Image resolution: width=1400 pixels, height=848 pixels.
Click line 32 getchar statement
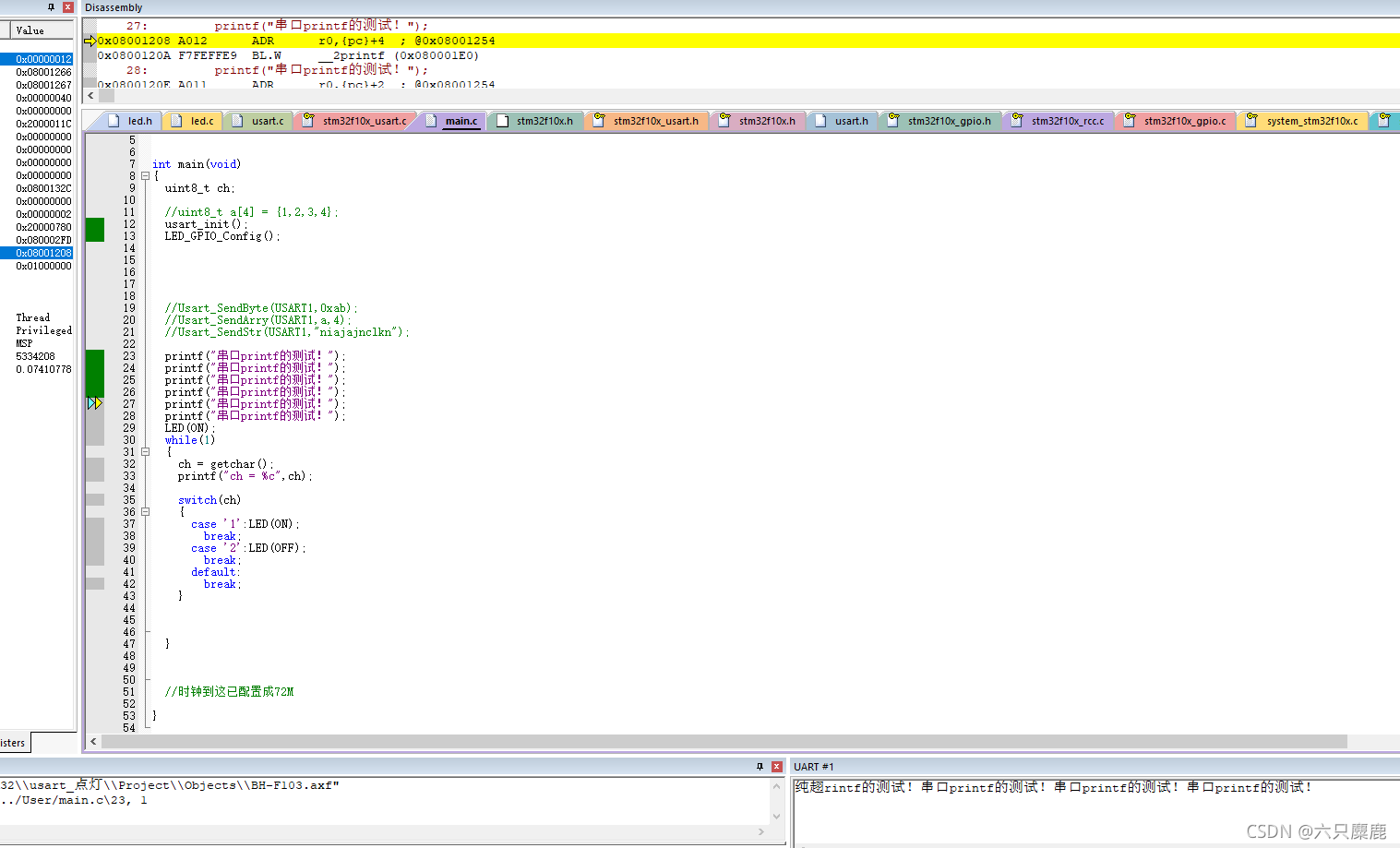(x=225, y=464)
